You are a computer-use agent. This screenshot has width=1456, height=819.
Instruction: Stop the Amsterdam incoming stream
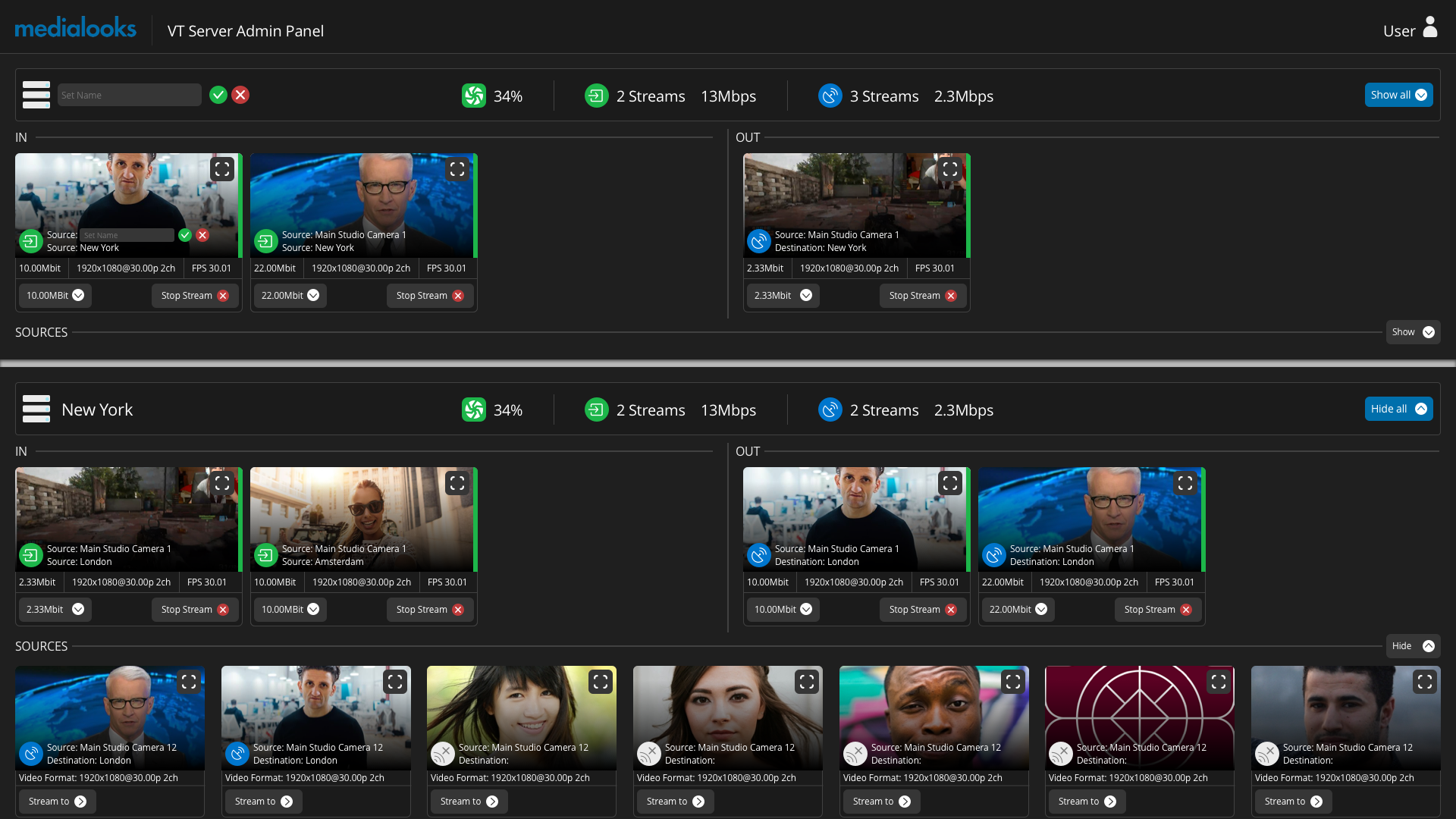[x=429, y=610]
